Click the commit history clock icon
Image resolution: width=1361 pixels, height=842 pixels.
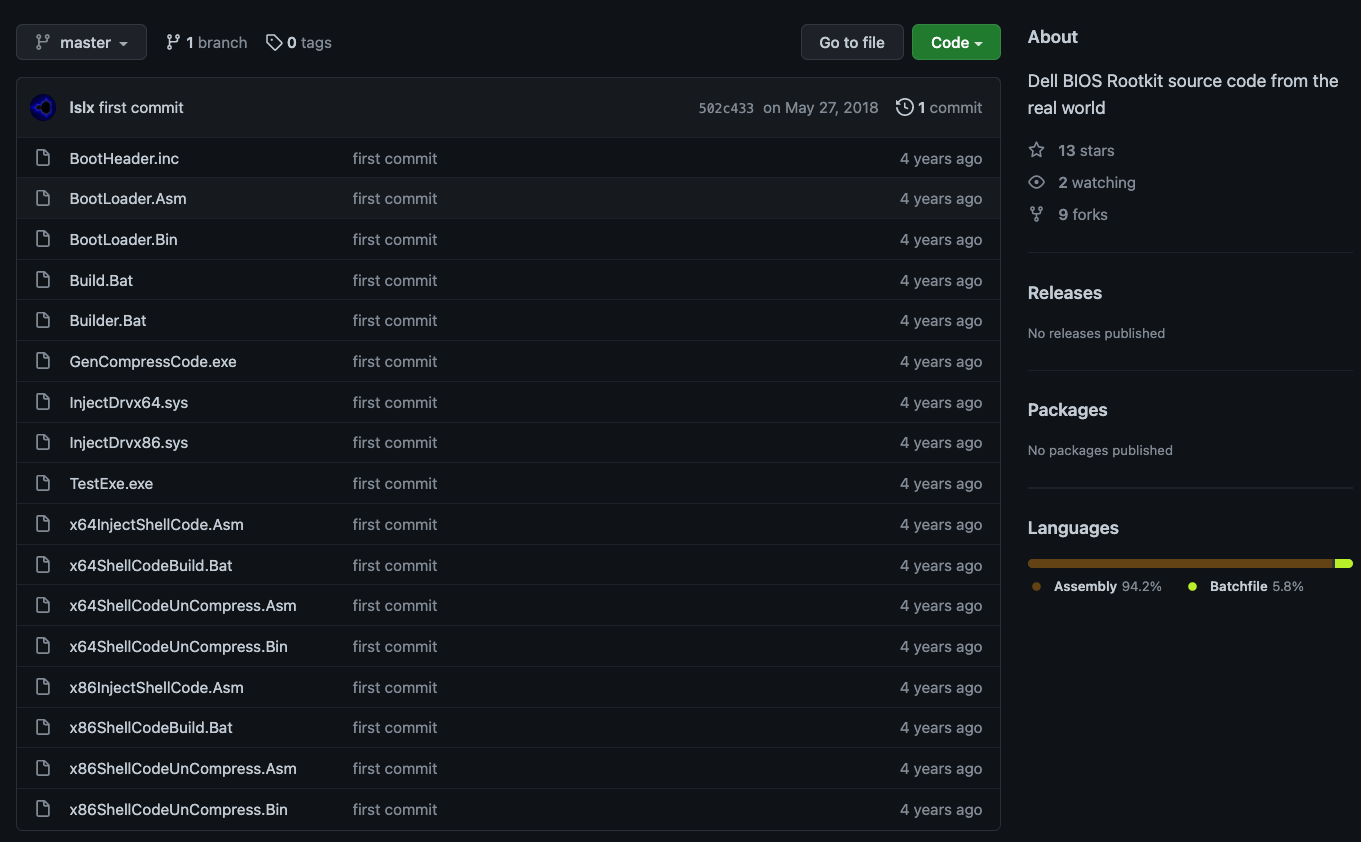pos(904,107)
